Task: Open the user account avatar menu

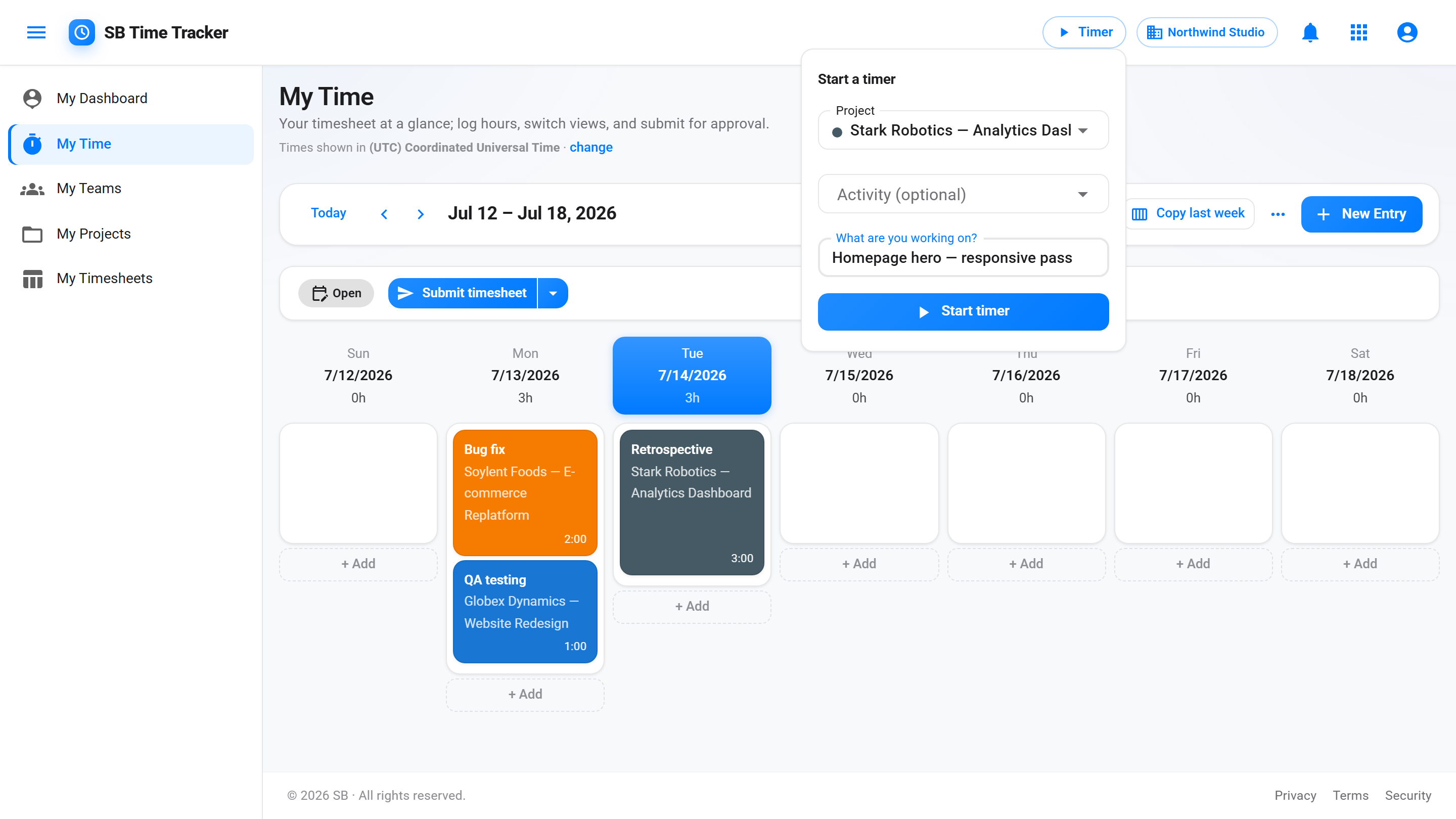Action: point(1407,32)
